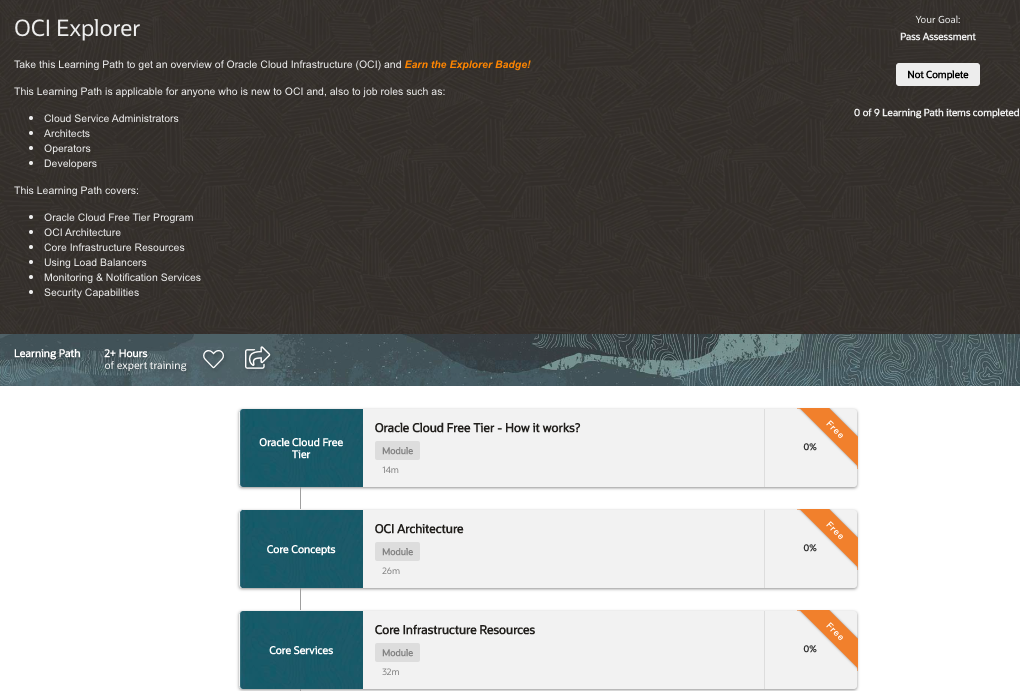Click Module tag under Core Infrastructure Resources

click(x=397, y=653)
